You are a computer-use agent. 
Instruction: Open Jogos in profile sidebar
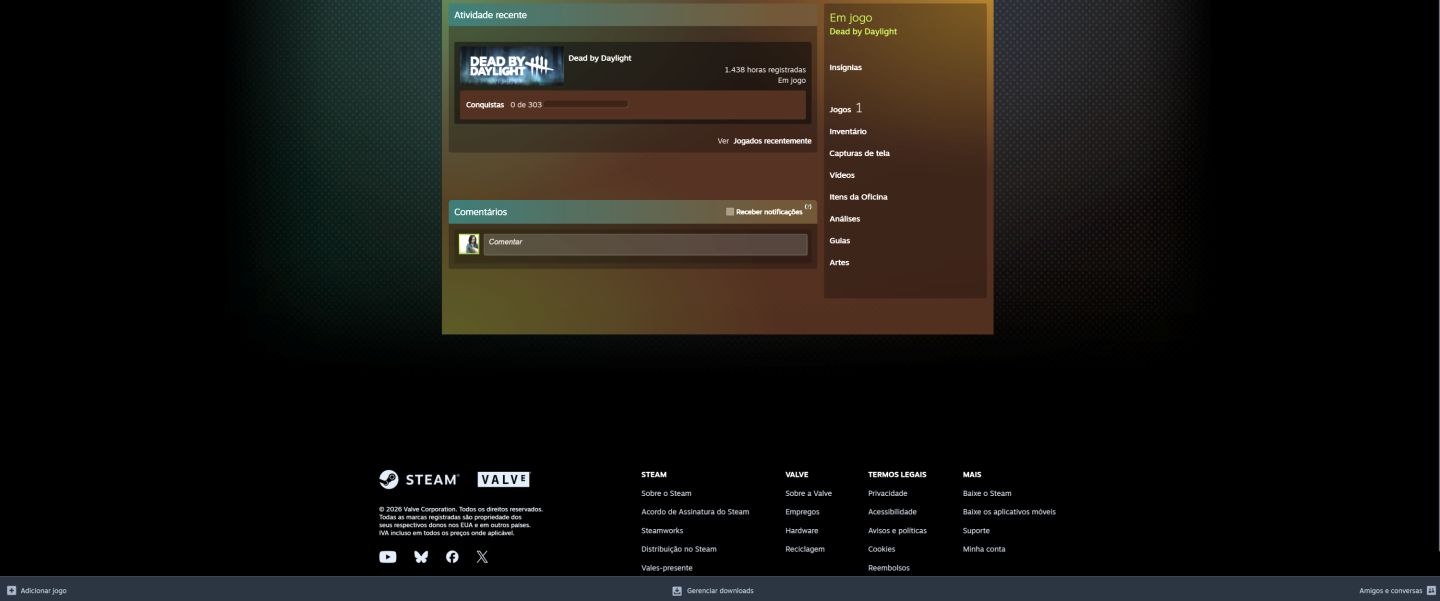coord(840,109)
